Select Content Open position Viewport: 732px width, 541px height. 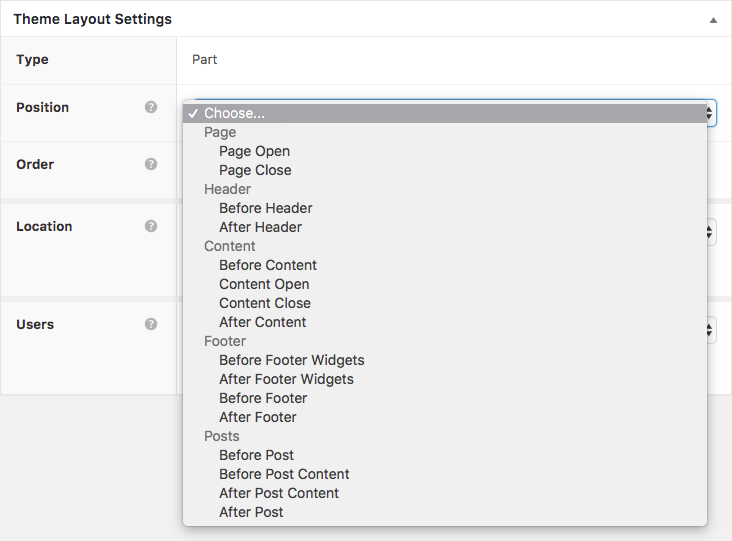click(x=264, y=284)
